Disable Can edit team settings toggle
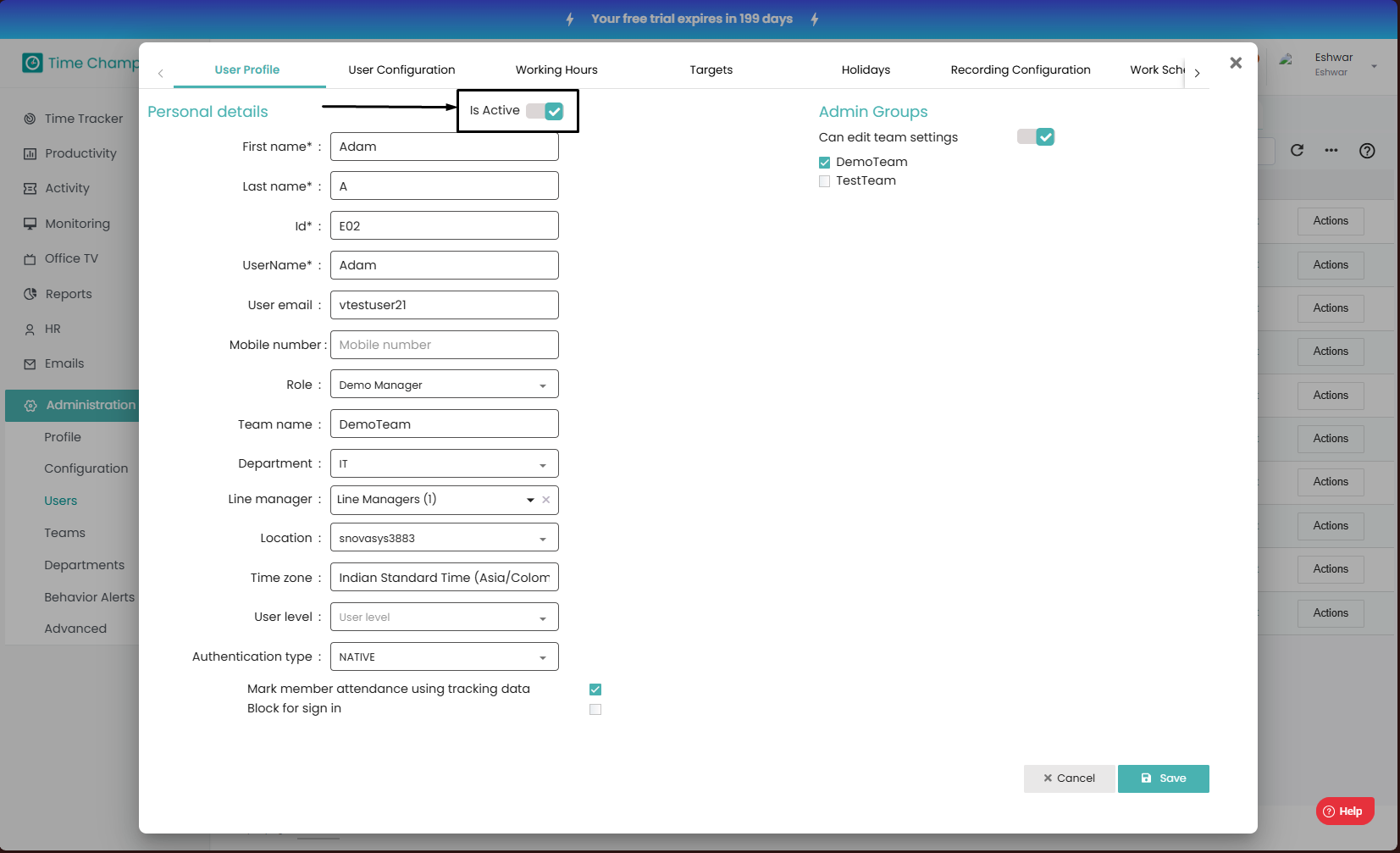 pos(1036,137)
